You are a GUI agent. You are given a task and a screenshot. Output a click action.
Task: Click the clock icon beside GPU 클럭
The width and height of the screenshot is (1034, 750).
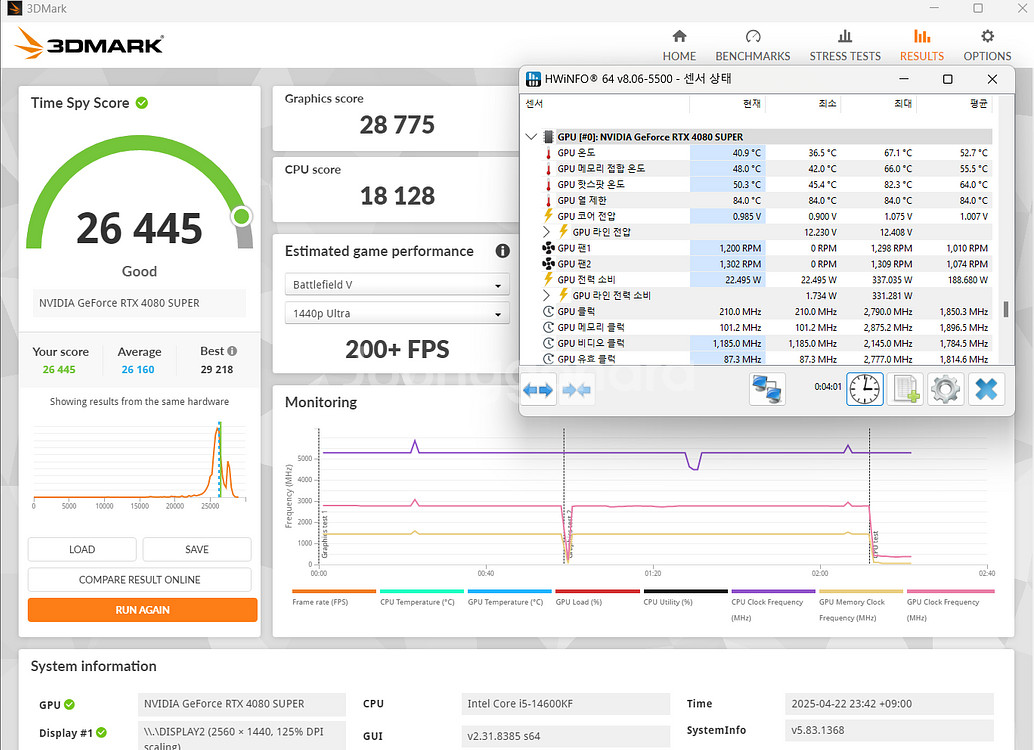coord(548,311)
